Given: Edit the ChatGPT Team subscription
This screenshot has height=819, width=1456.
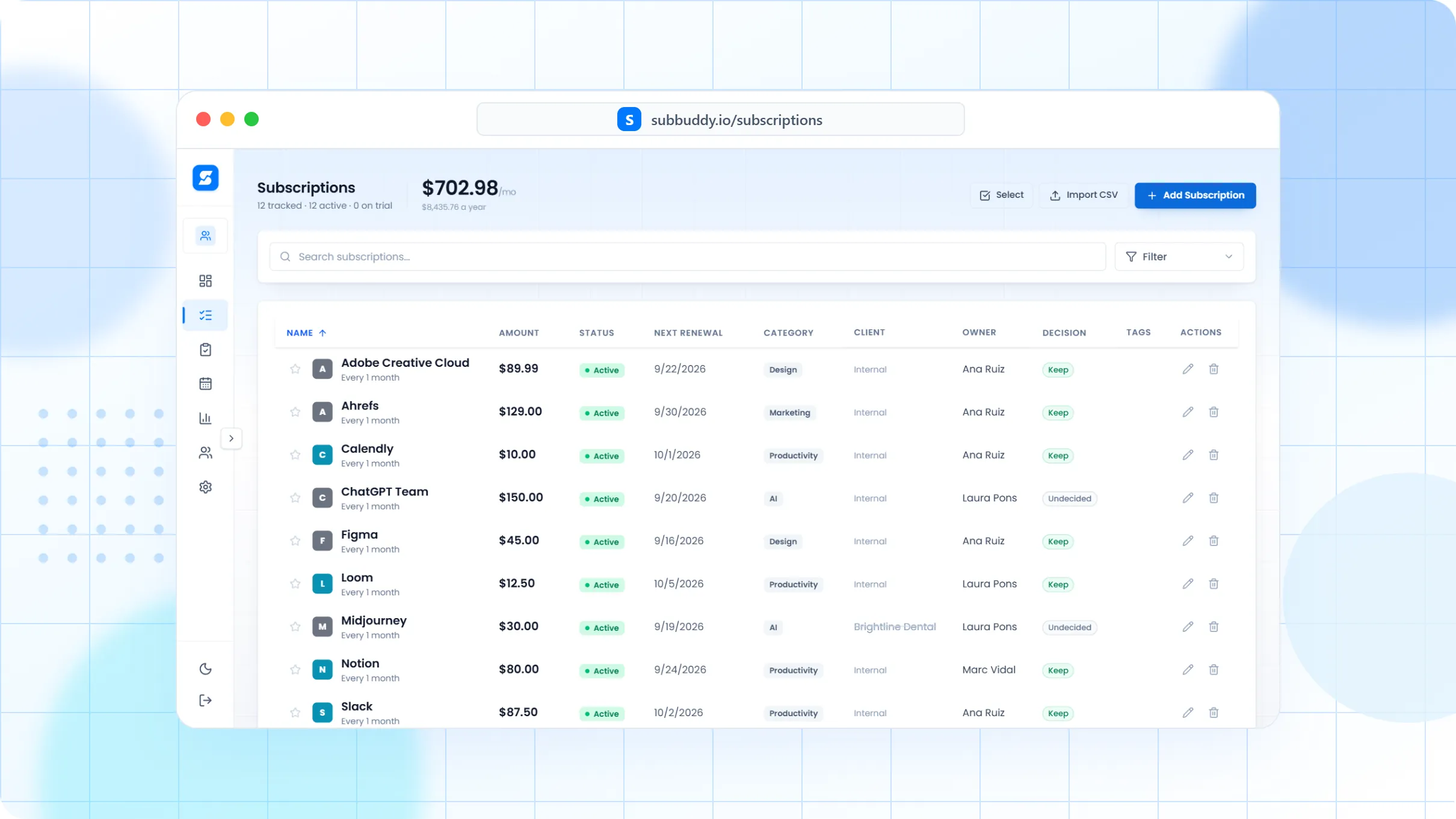Looking at the screenshot, I should click(x=1188, y=498).
